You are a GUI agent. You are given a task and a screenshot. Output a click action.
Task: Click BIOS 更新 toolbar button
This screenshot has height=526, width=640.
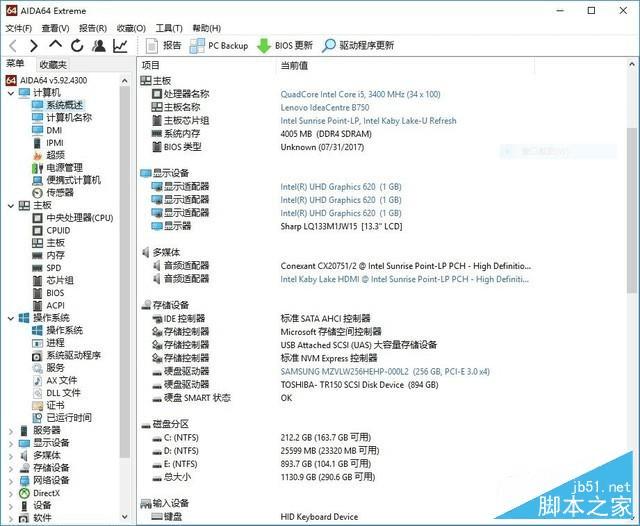[284, 45]
